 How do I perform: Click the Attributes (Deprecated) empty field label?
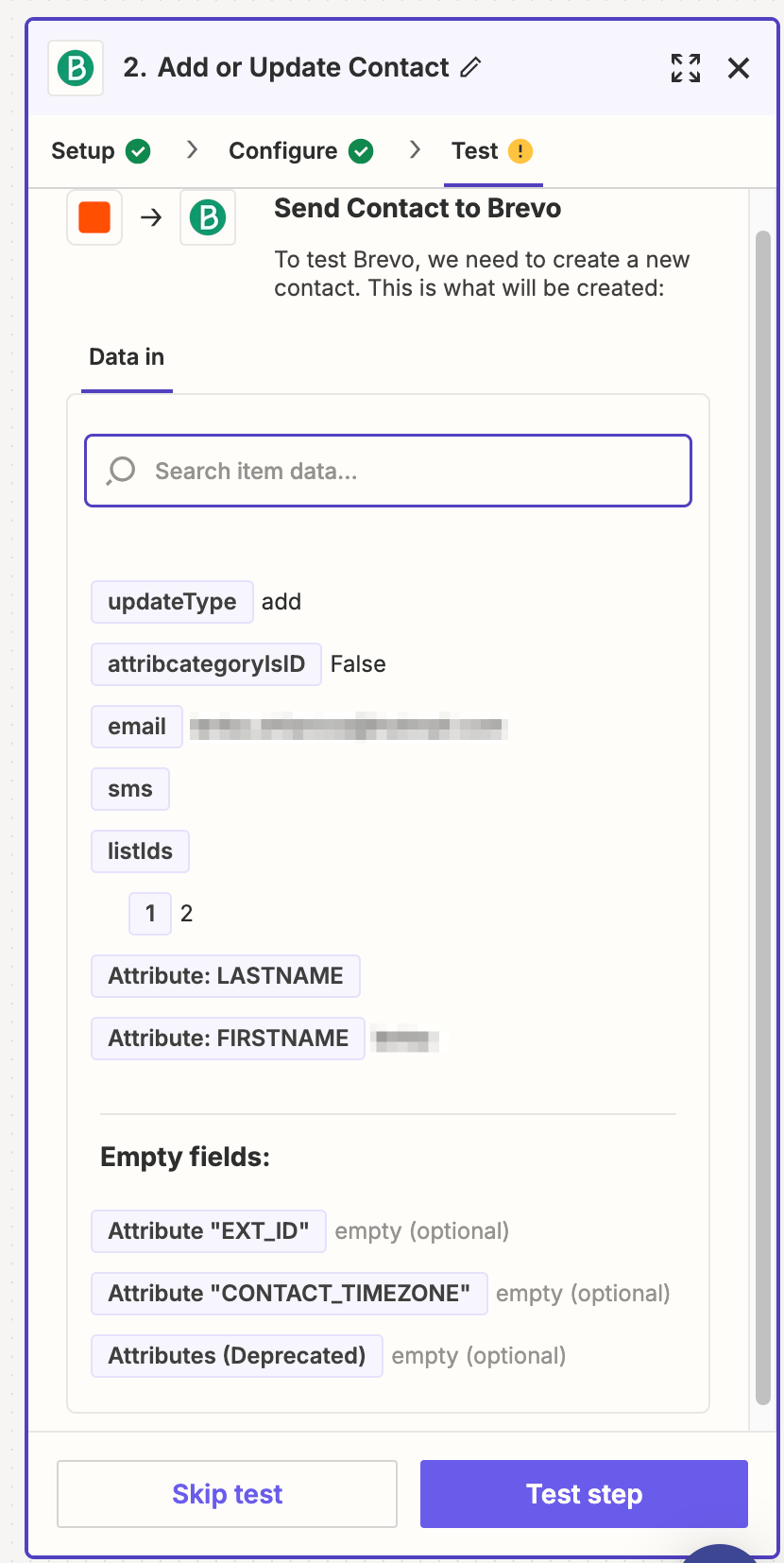pos(236,1356)
